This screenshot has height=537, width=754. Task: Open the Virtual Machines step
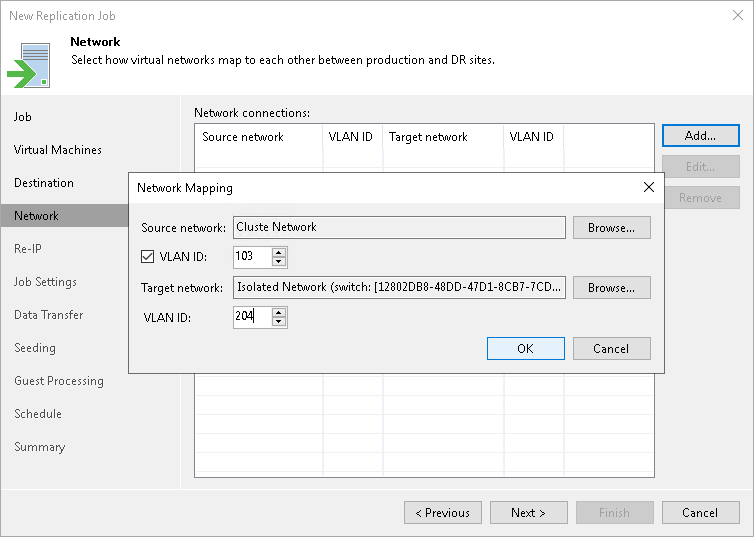tap(58, 150)
